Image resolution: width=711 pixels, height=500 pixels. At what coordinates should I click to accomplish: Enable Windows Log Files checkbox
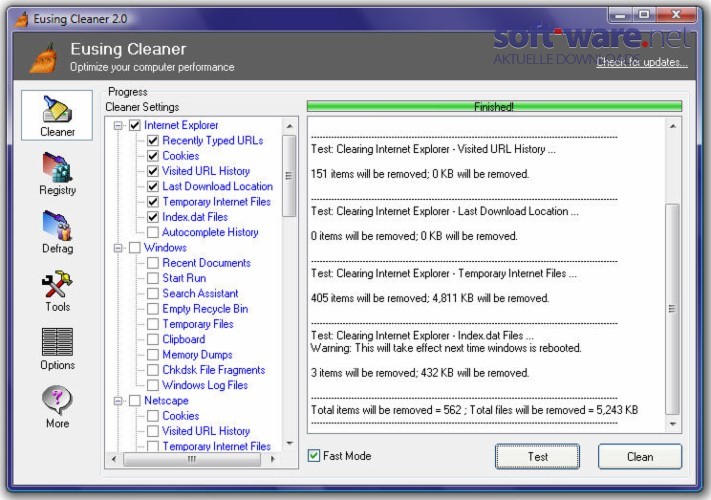(x=153, y=385)
